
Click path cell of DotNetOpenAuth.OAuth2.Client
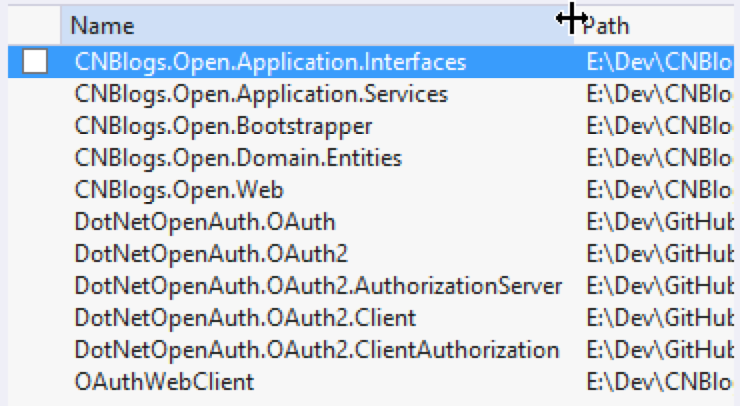click(x=659, y=318)
